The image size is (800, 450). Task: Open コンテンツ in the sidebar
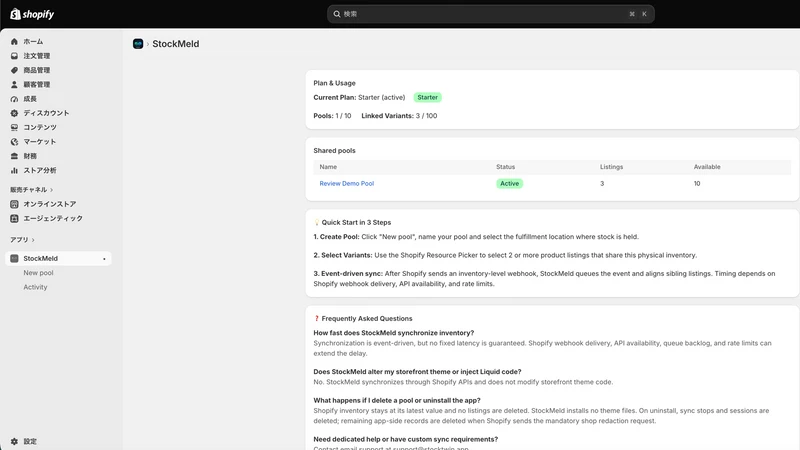click(40, 127)
